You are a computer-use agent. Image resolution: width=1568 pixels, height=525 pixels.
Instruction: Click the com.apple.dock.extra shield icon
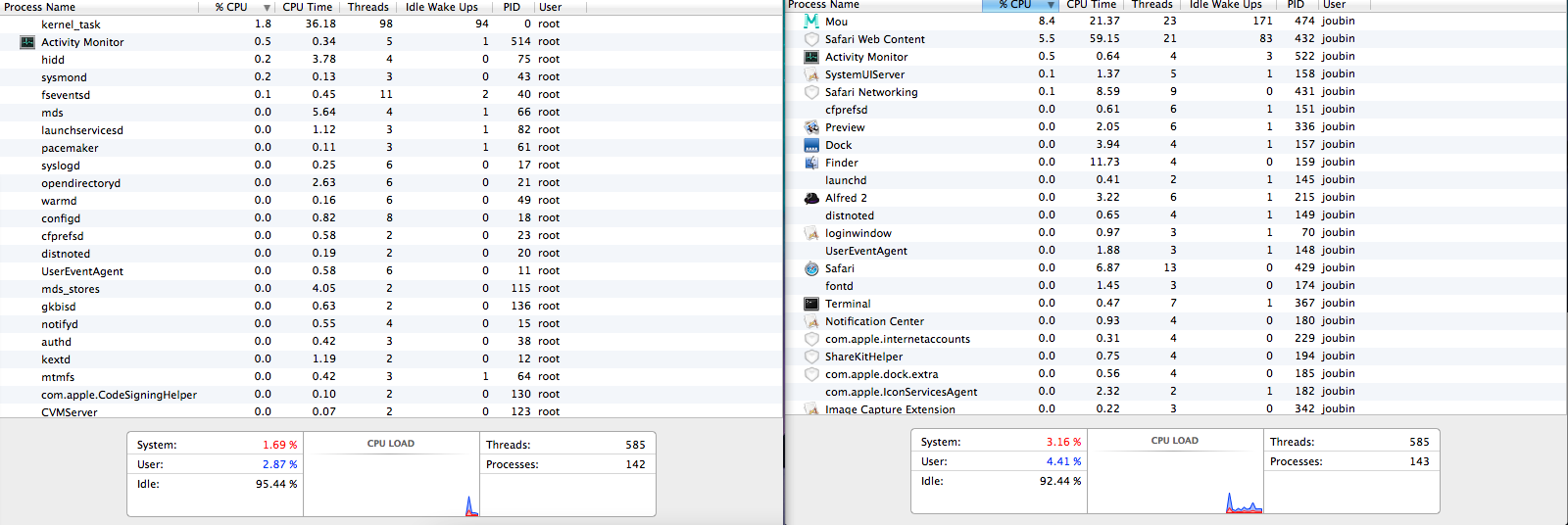click(x=811, y=374)
